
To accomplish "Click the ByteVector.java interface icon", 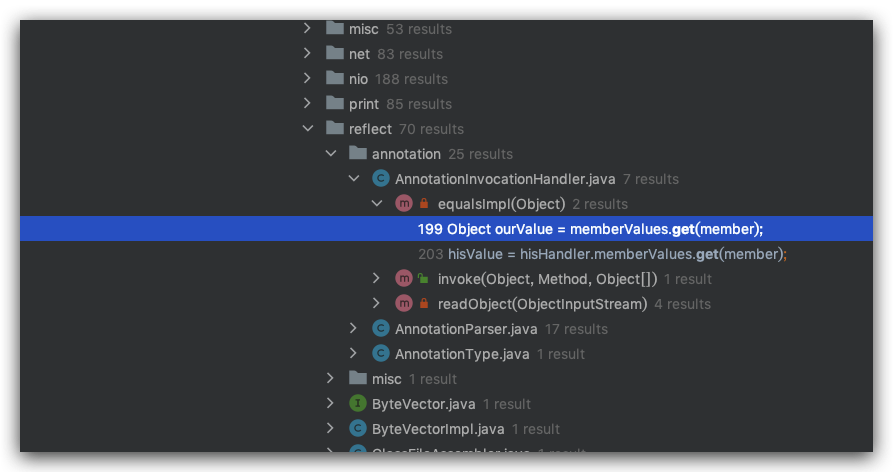I will pos(357,404).
